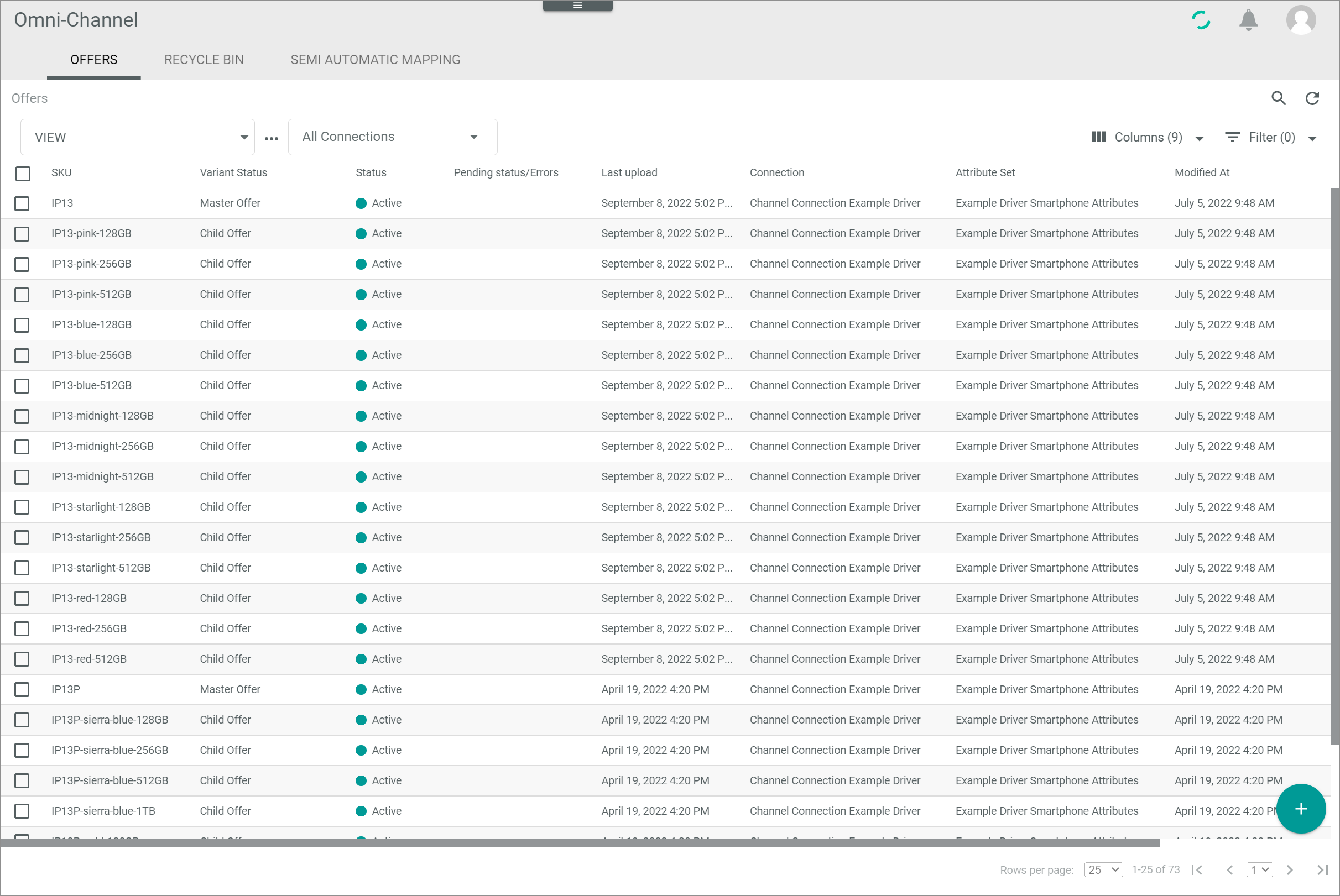This screenshot has height=896, width=1340.
Task: Open the IP13-midnight-128GB SKU cell
Action: click(102, 416)
